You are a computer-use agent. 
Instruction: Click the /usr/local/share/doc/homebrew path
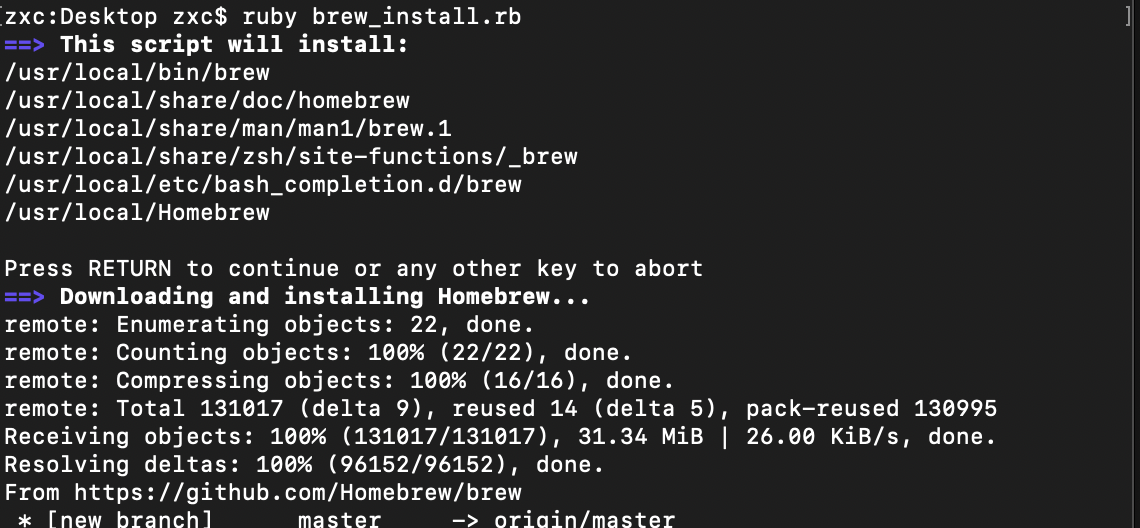[x=207, y=100]
